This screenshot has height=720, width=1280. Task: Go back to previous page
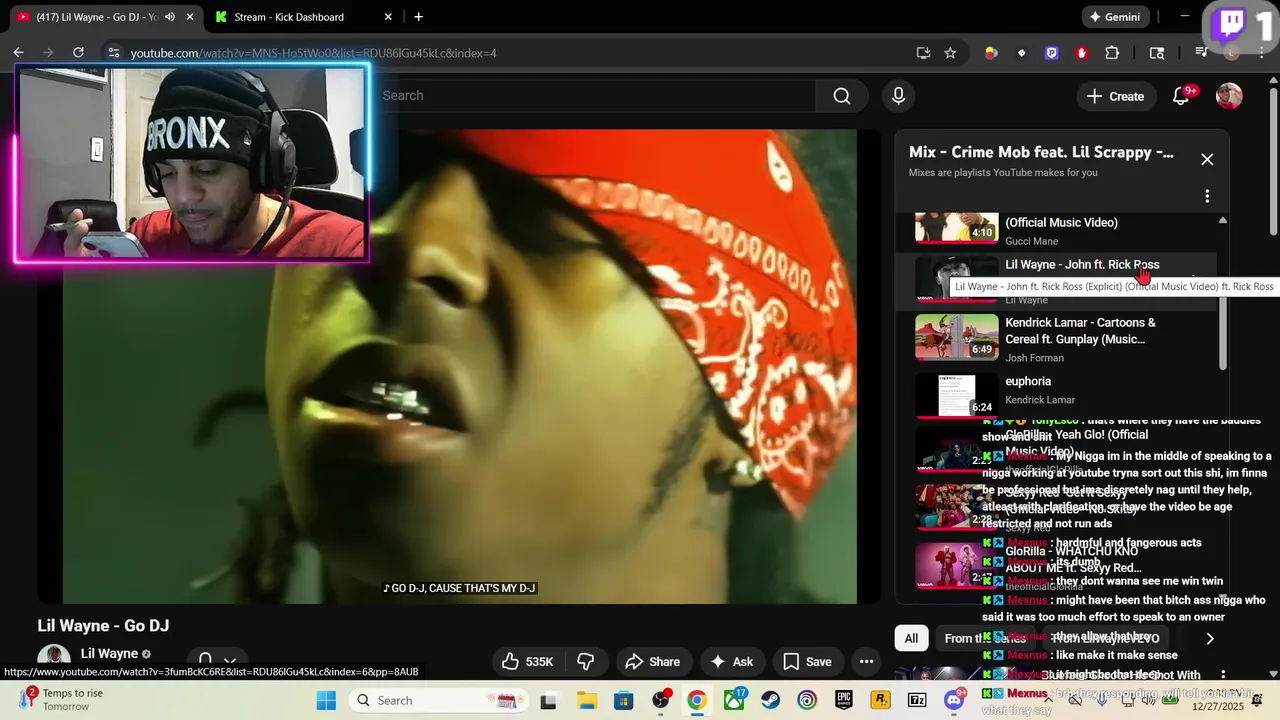click(18, 53)
